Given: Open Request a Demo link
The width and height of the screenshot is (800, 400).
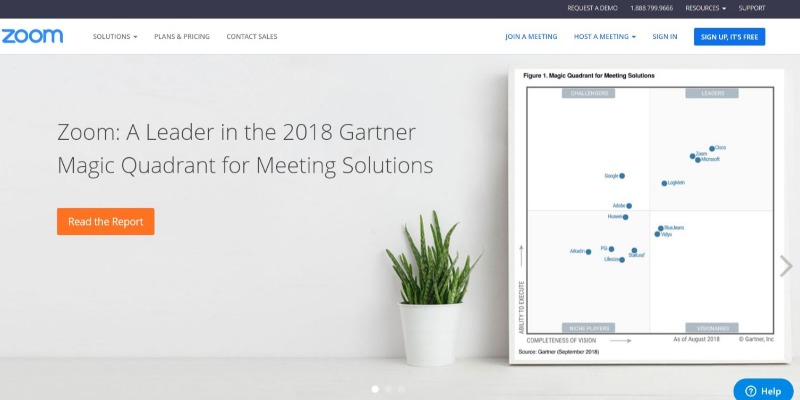Looking at the screenshot, I should click(592, 8).
